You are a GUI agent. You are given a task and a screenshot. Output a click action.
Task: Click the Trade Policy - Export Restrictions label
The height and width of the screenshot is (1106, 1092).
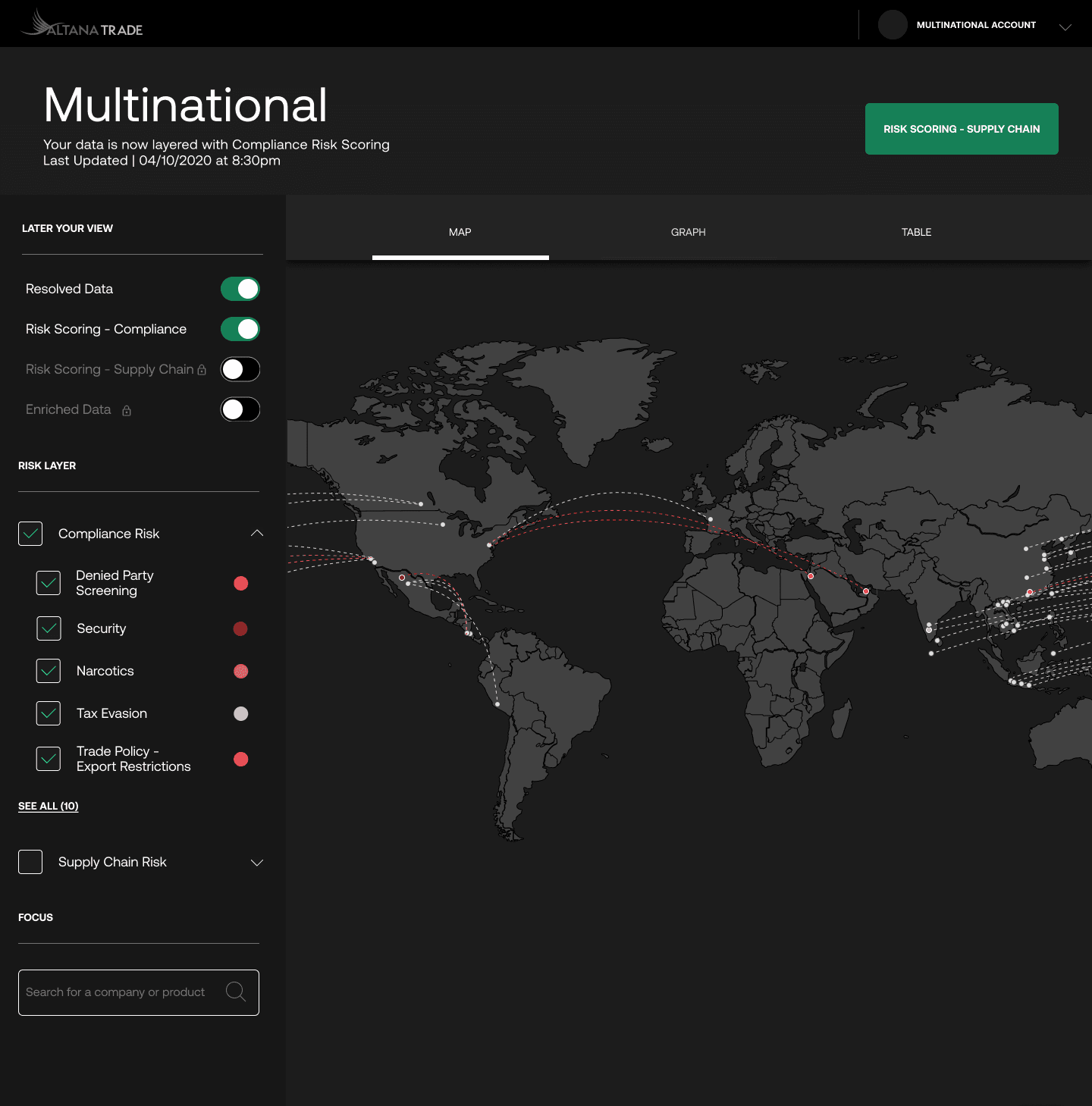coord(133,759)
